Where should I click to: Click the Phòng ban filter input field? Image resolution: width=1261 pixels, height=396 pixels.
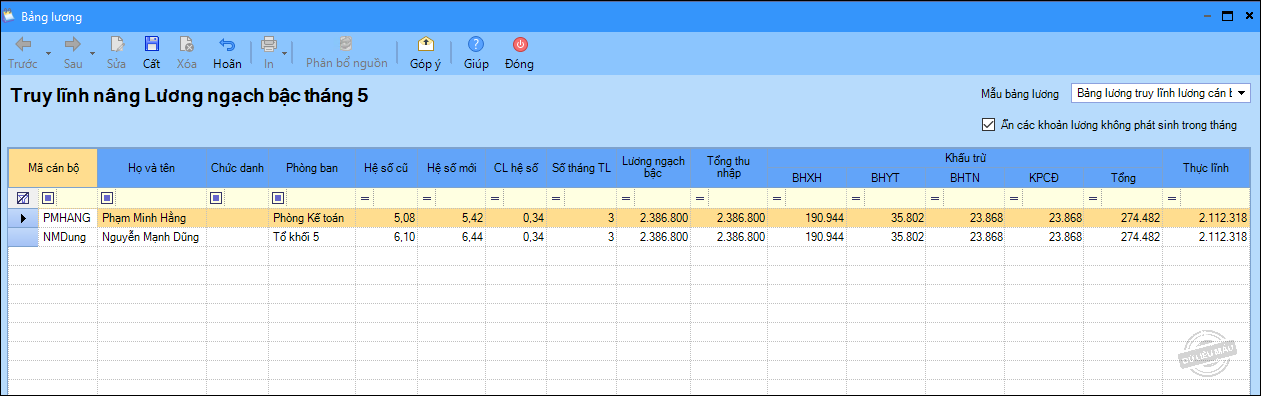[x=320, y=198]
